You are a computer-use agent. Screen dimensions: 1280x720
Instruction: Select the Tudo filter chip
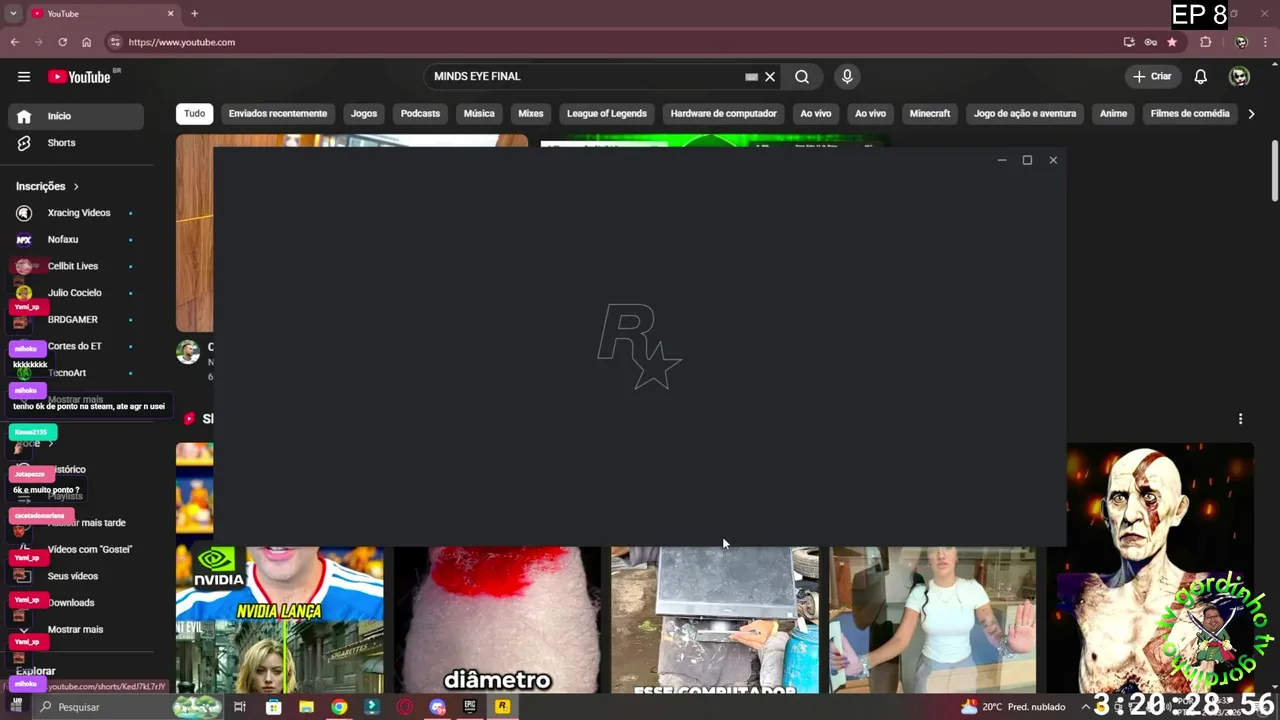coord(195,114)
